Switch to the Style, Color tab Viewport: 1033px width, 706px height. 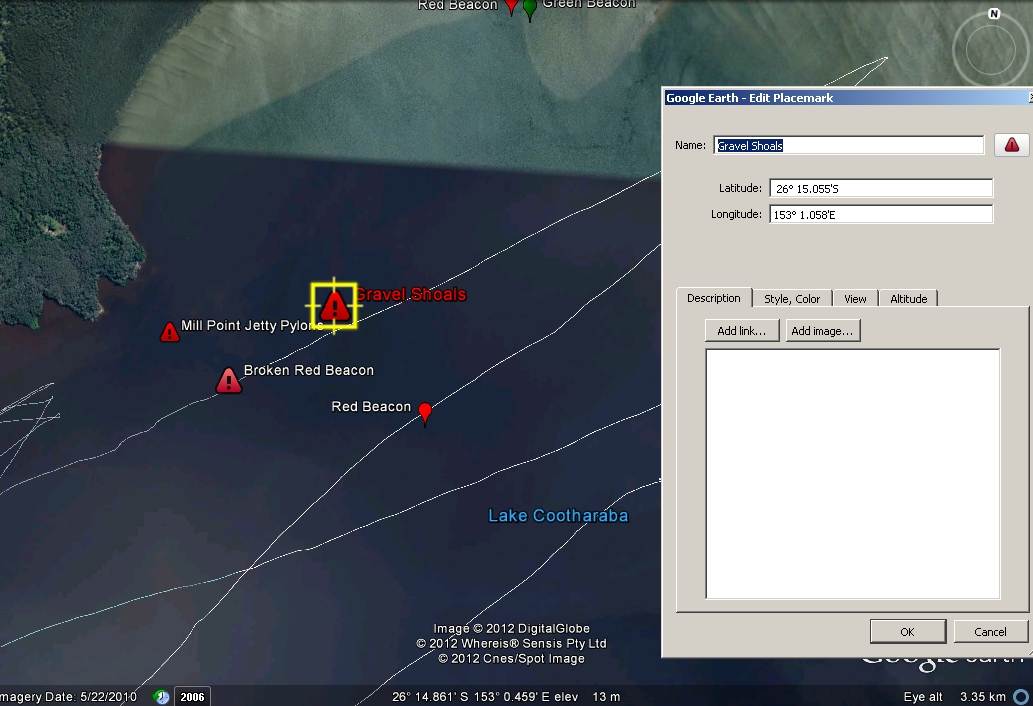(x=791, y=298)
